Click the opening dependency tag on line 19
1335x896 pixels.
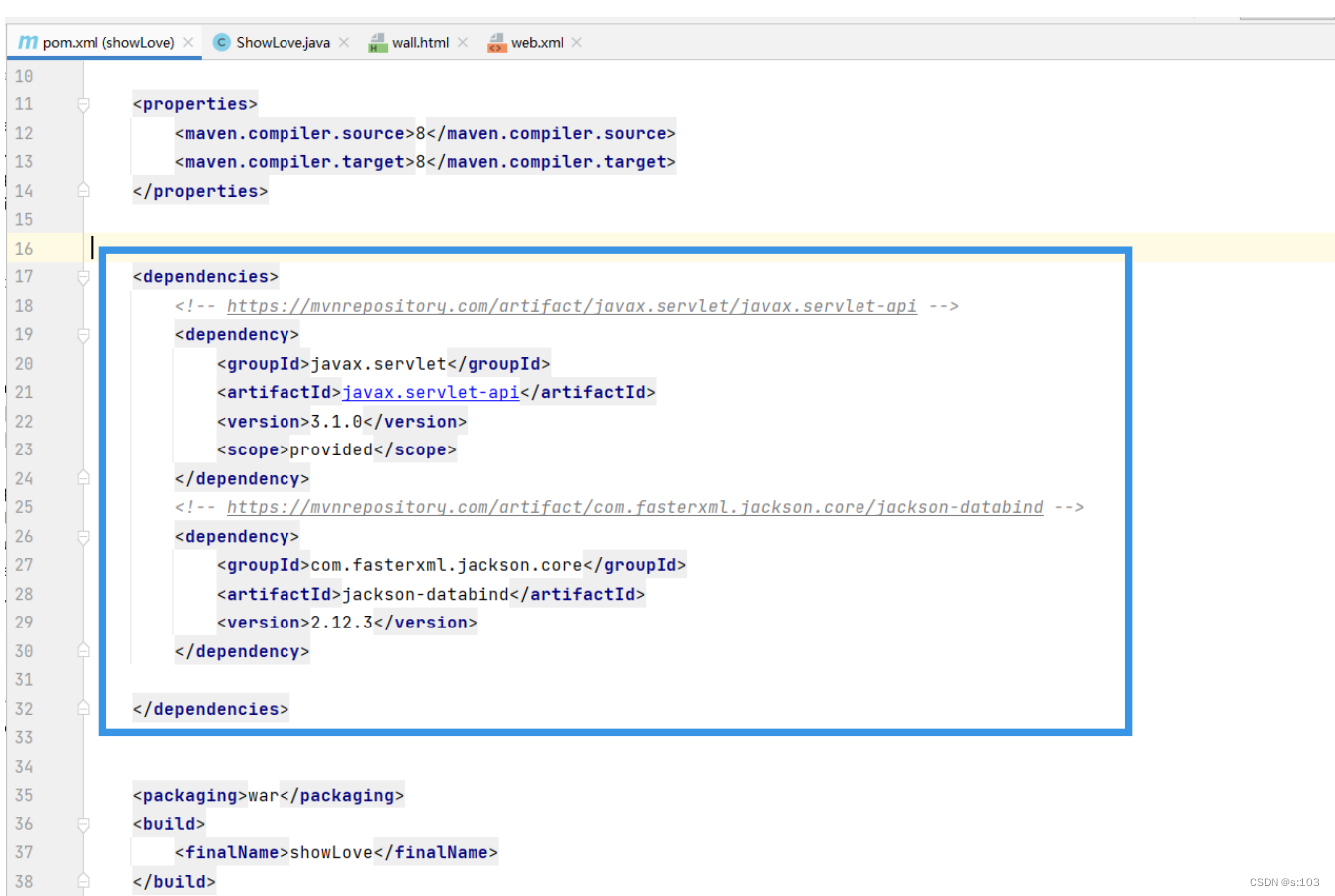tap(237, 334)
